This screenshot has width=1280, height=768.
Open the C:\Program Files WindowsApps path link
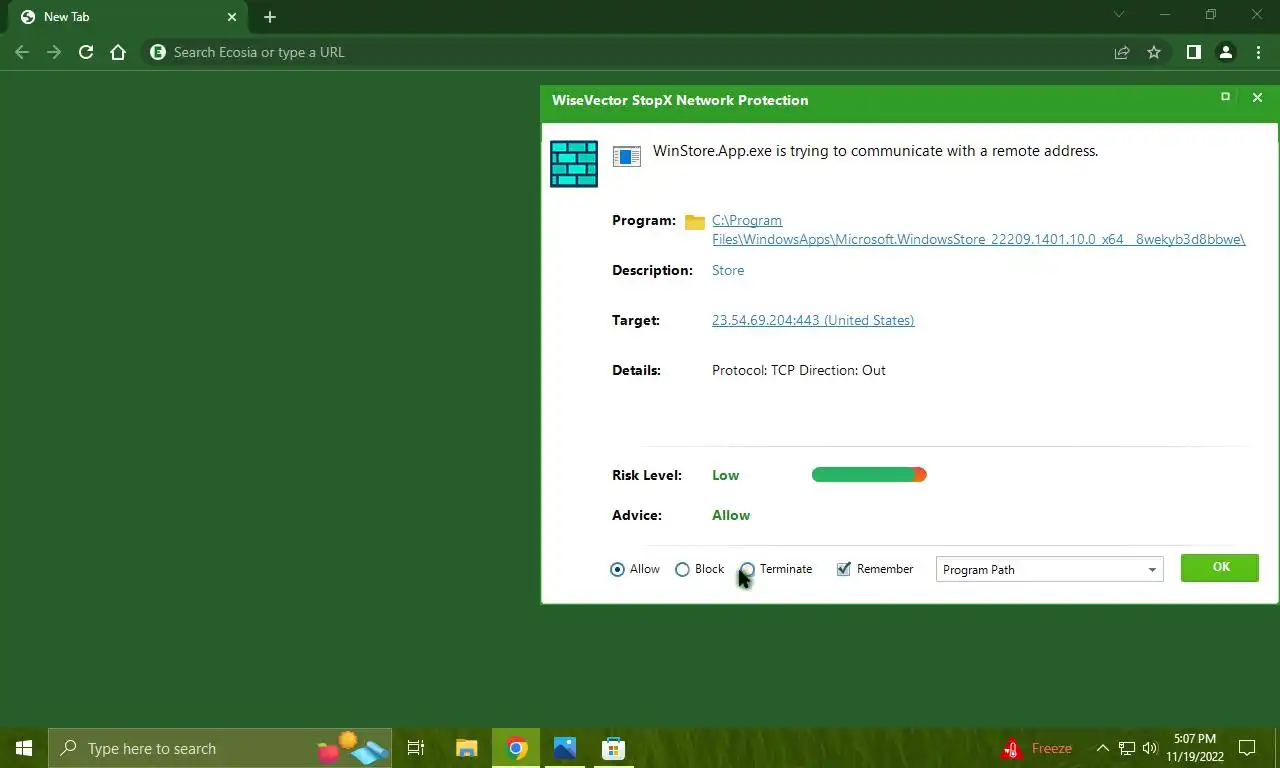coord(978,230)
